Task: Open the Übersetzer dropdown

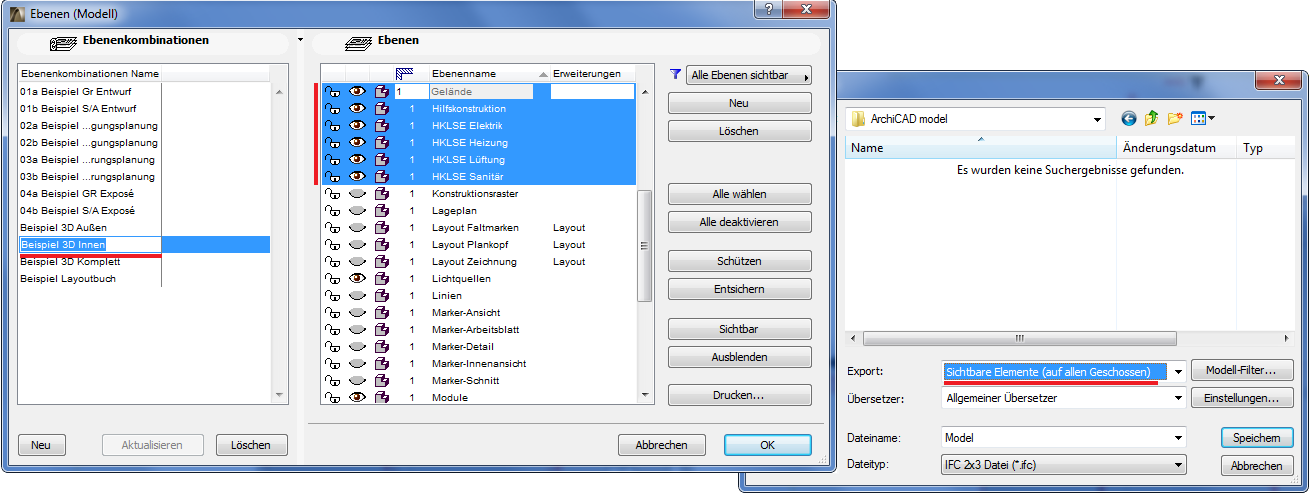Action: click(x=1177, y=398)
